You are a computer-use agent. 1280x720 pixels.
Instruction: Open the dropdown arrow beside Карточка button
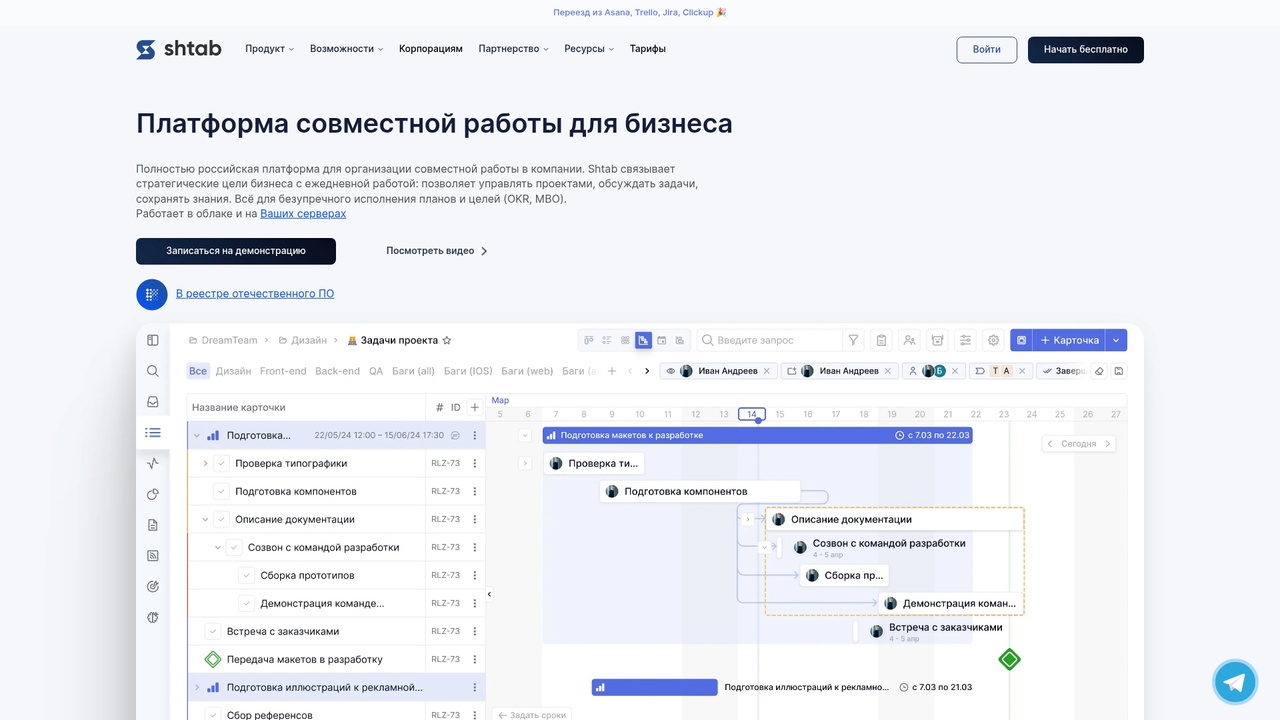(1115, 340)
